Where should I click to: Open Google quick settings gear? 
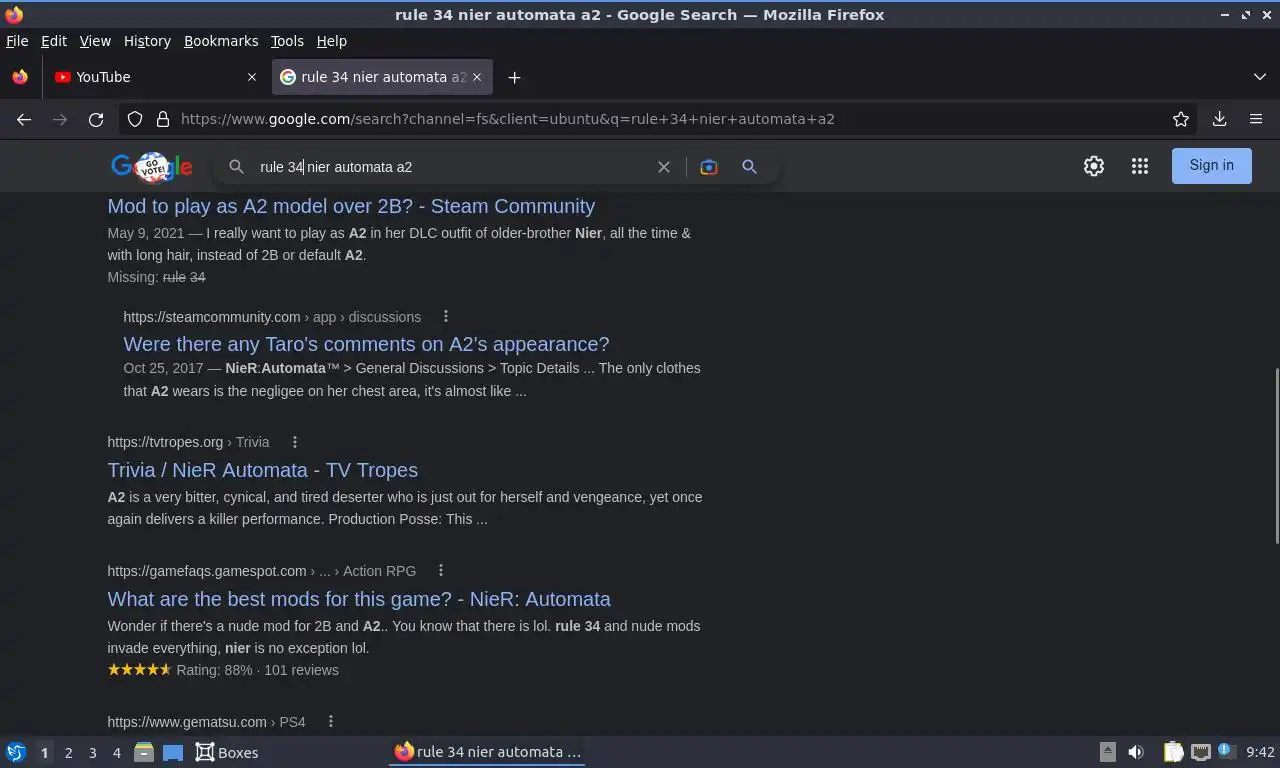1094,166
